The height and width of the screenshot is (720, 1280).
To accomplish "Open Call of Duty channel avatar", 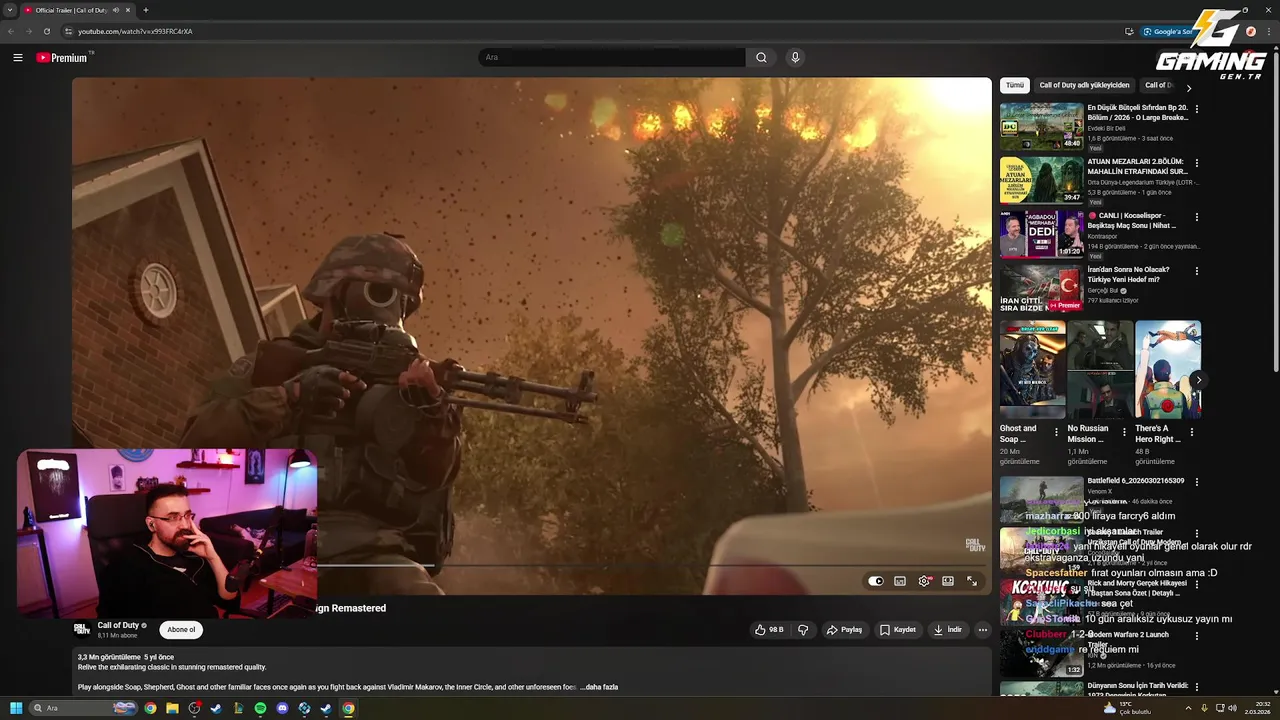I will [82, 629].
